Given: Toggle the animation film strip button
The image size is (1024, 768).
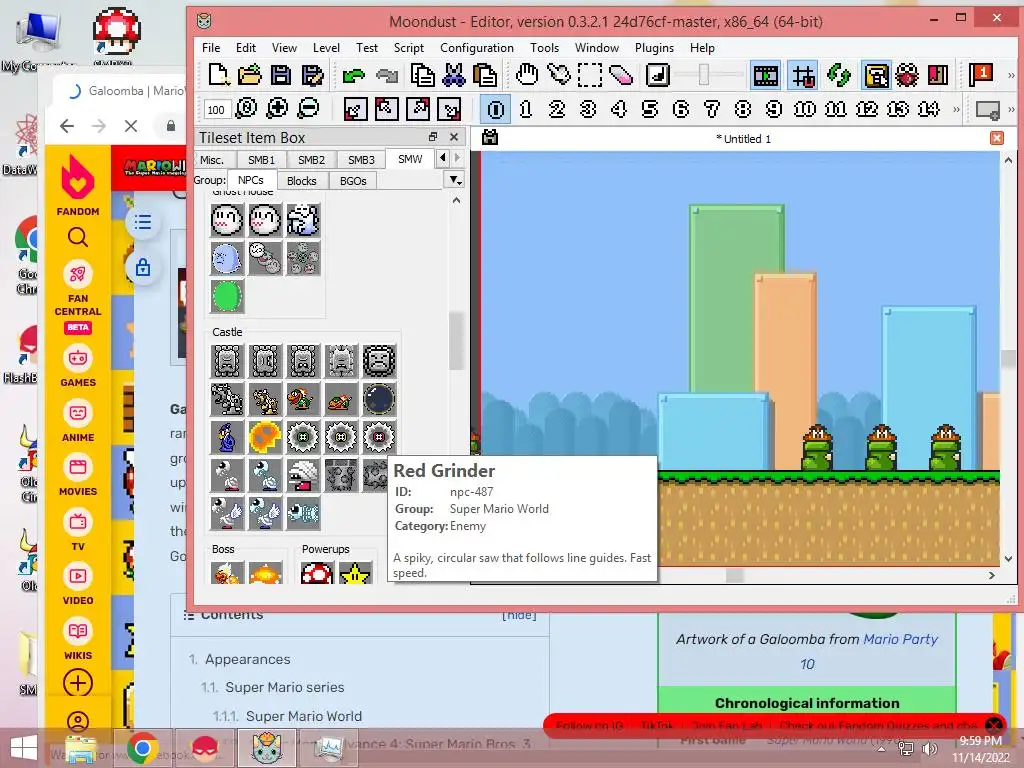Looking at the screenshot, I should 765,75.
